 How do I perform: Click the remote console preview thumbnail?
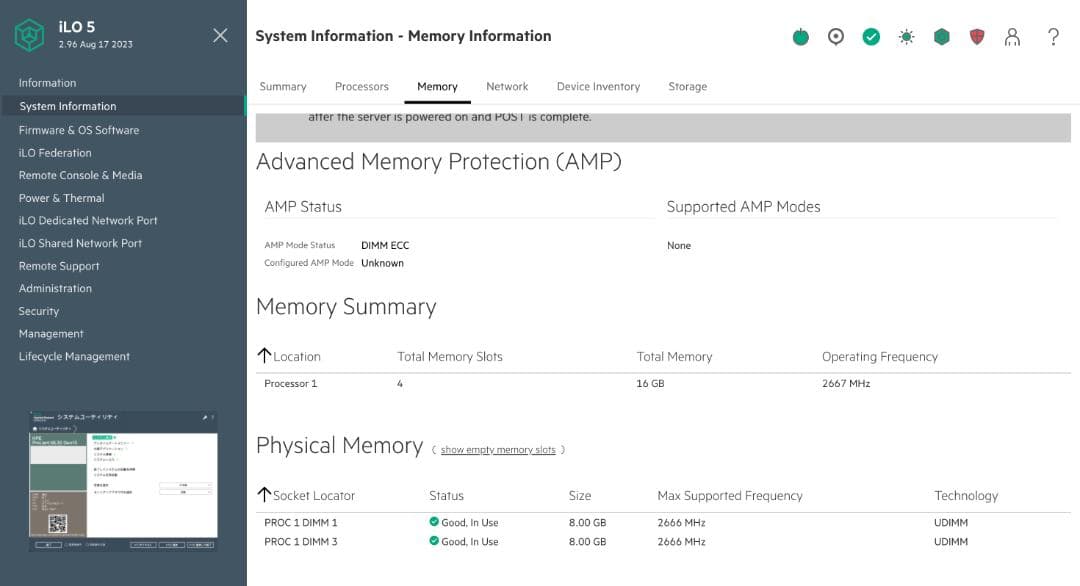(122, 480)
